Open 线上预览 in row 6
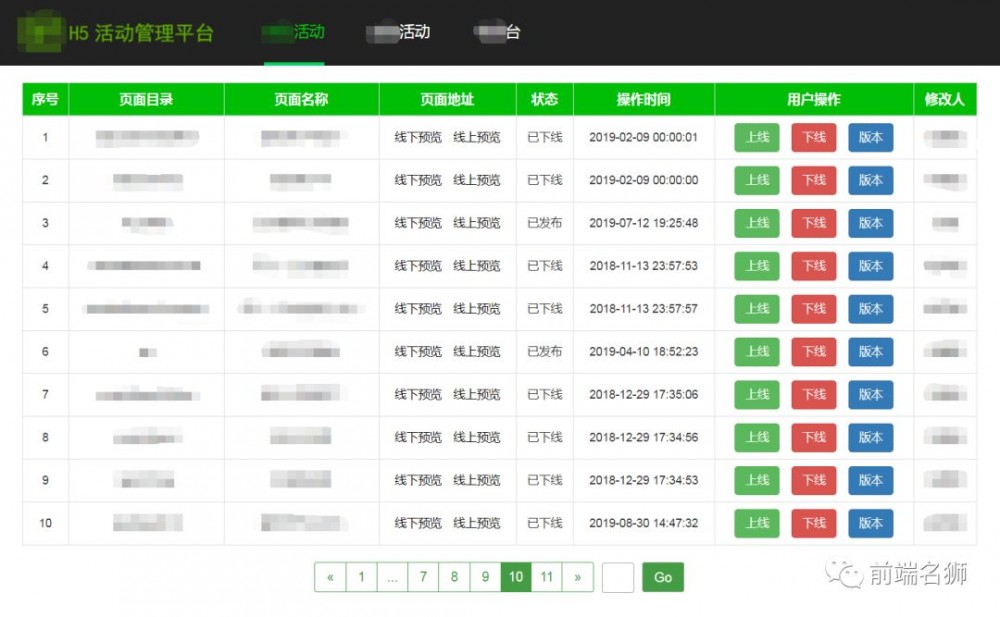 click(476, 352)
